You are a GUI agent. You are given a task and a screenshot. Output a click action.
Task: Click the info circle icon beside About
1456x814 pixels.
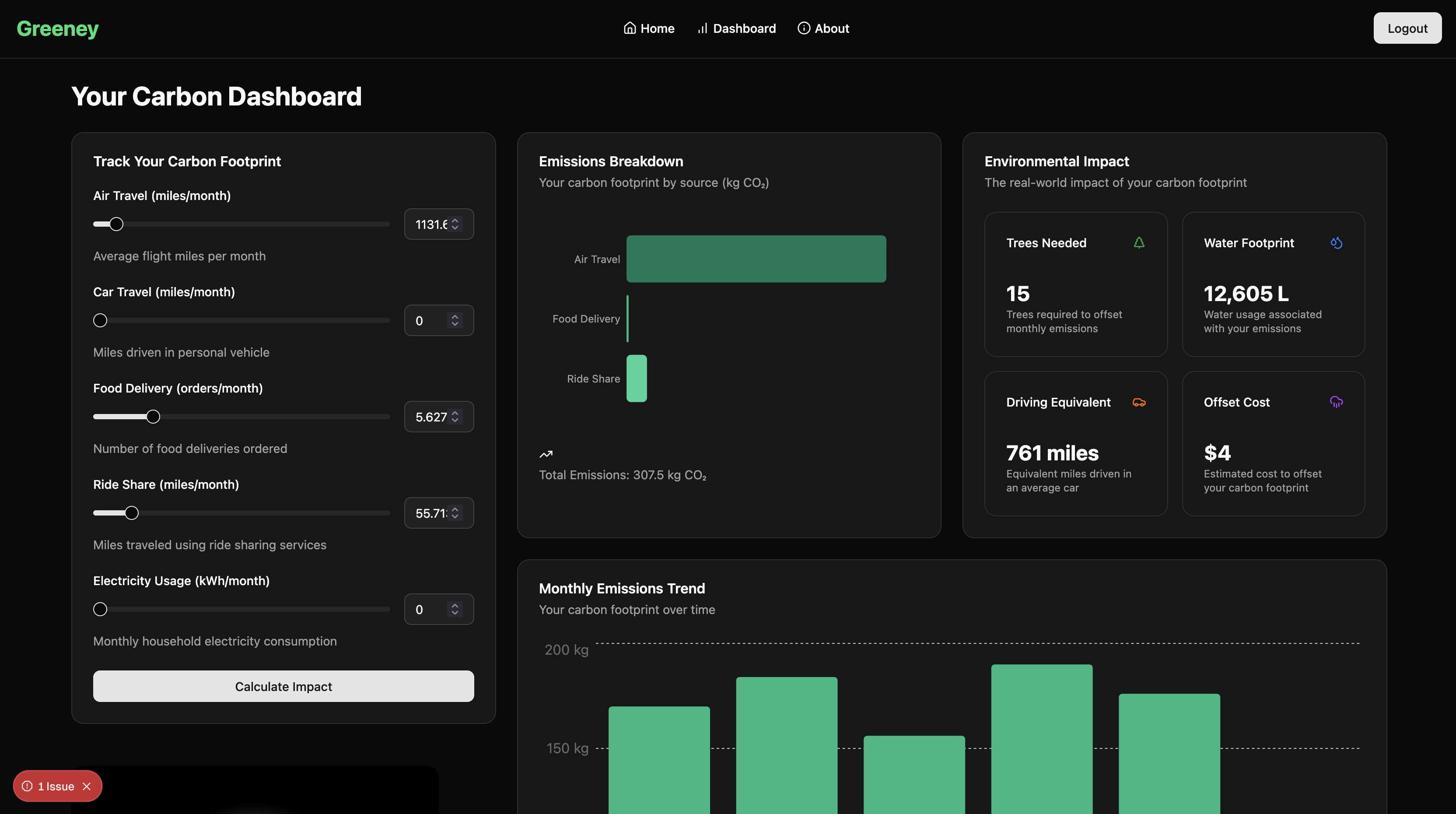(804, 28)
